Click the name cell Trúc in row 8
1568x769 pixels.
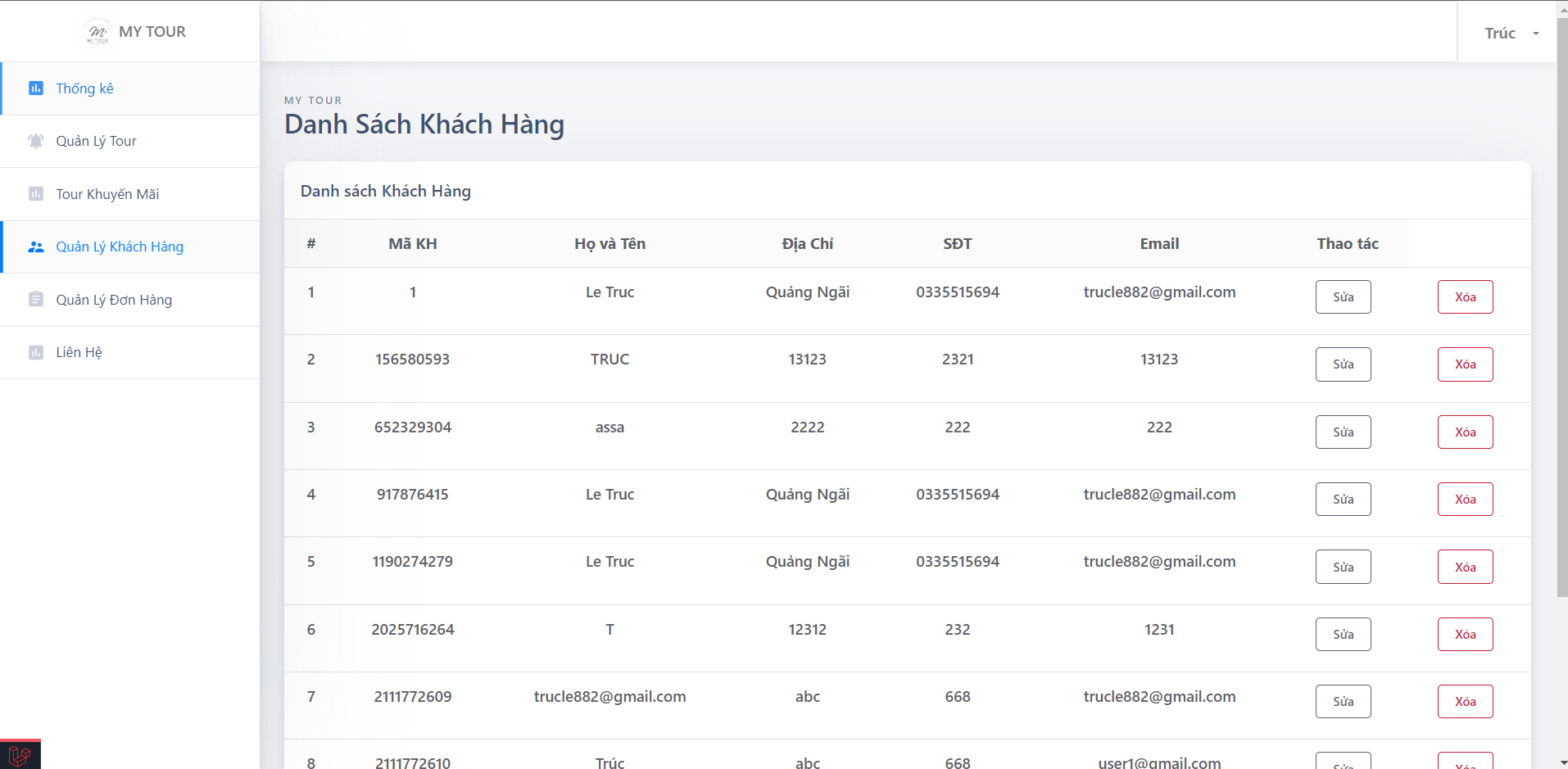coord(610,762)
